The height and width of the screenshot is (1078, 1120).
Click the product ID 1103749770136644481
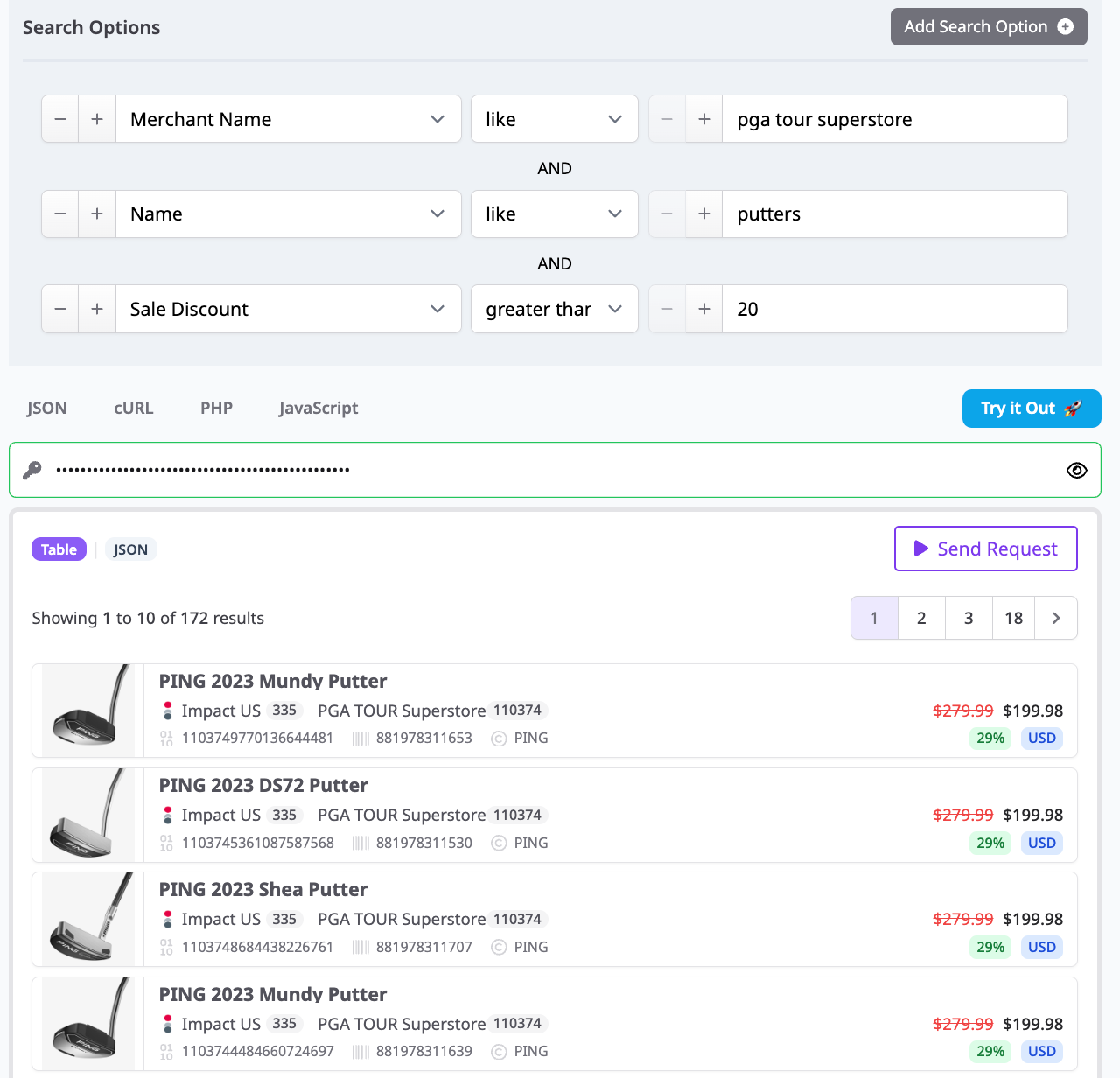pos(257,738)
